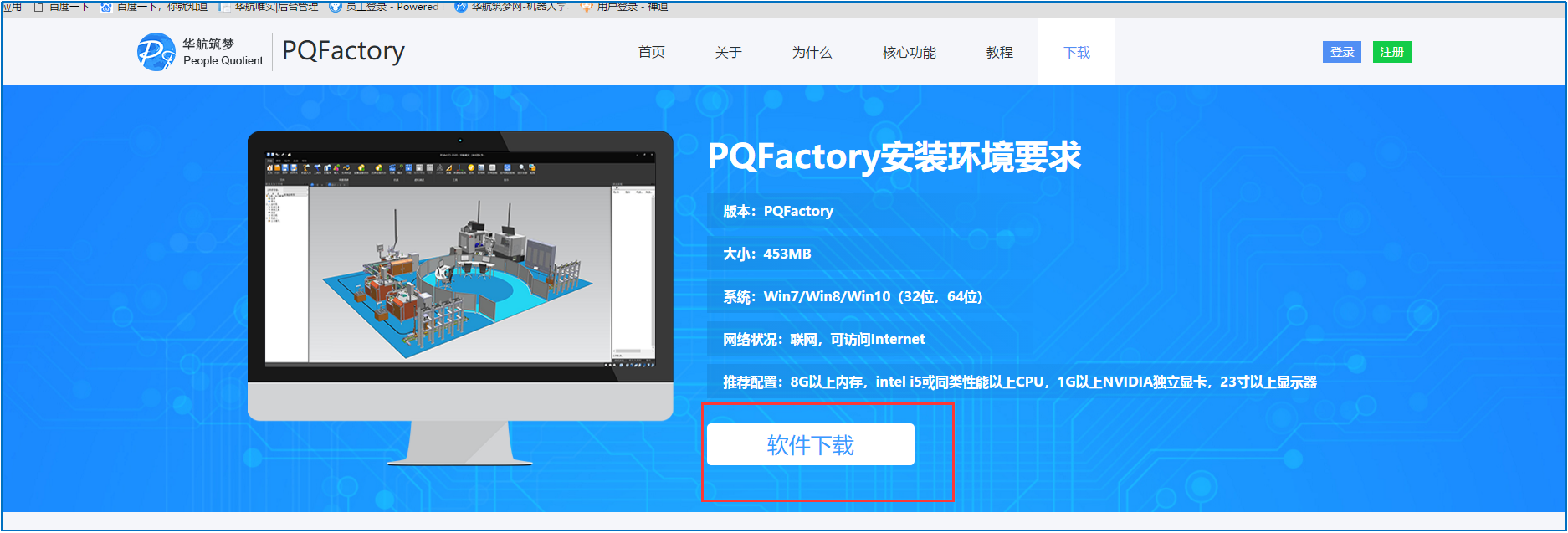Click the 大小: 453MB line
The width and height of the screenshot is (1568, 533).
tap(767, 254)
